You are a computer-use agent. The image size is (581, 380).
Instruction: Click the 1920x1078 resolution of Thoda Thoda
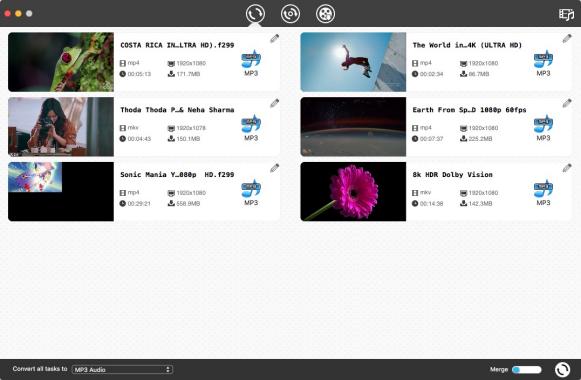pyautogui.click(x=191, y=128)
